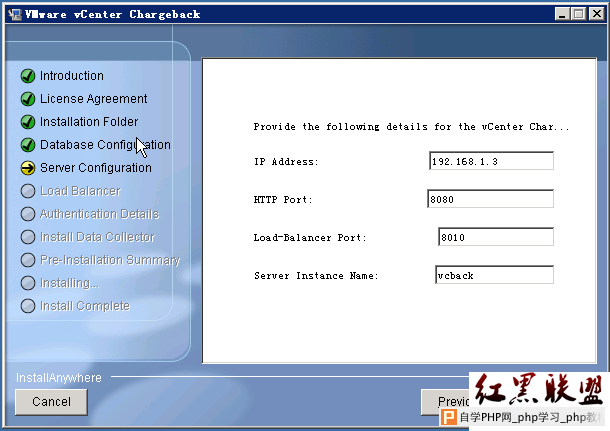Go back with the Previous button
Viewport: 610px width, 431px height.
point(445,402)
